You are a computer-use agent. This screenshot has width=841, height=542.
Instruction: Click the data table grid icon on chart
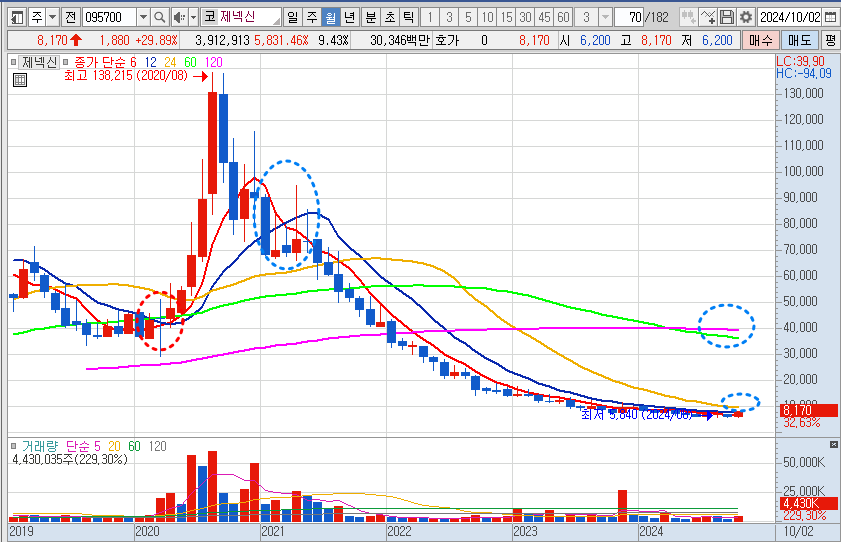pos(20,80)
